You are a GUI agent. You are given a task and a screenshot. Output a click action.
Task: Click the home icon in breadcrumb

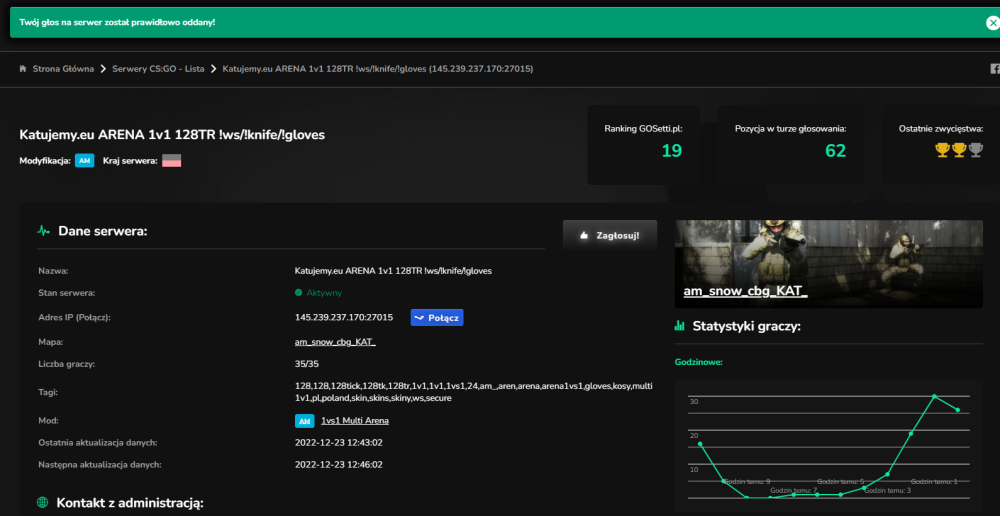(x=23, y=69)
